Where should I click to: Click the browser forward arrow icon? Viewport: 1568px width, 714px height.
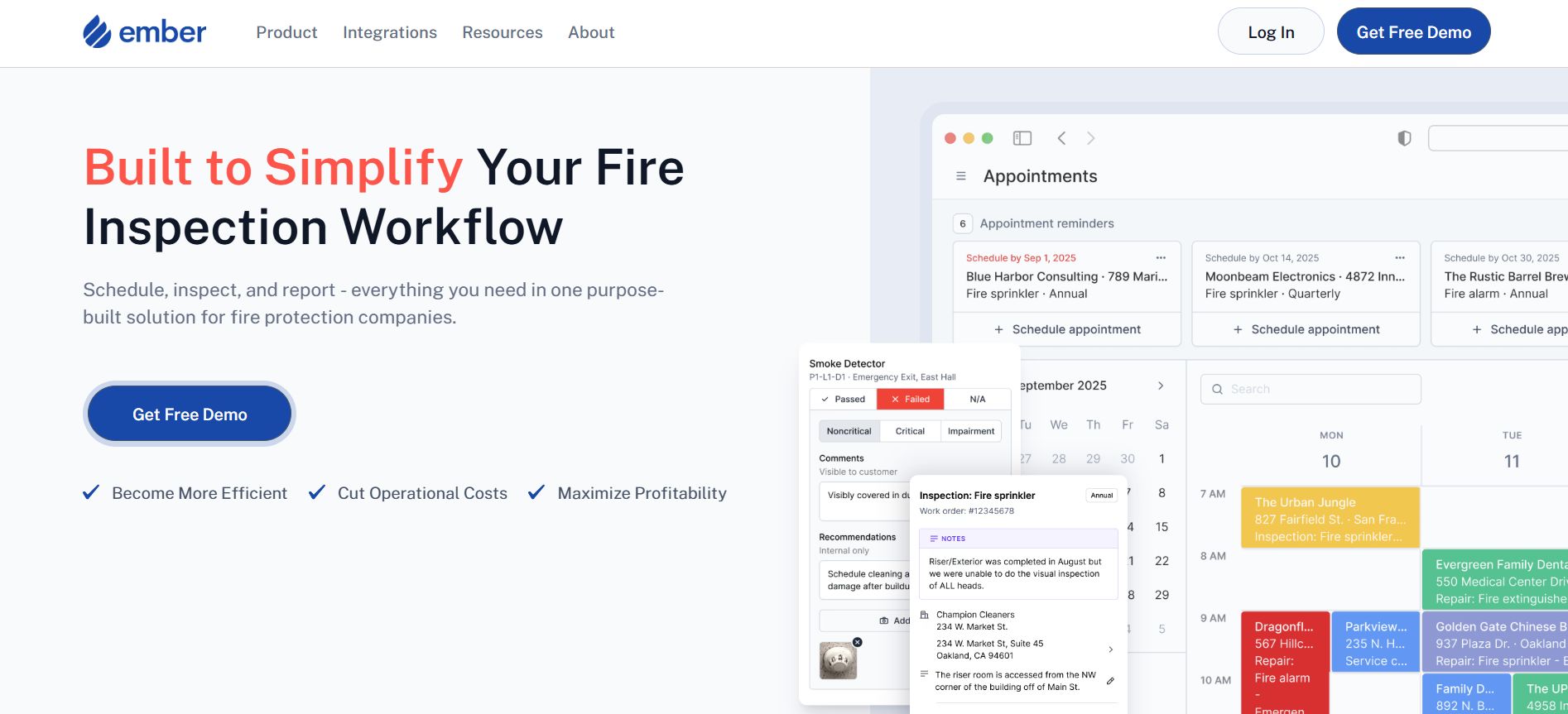click(1091, 138)
